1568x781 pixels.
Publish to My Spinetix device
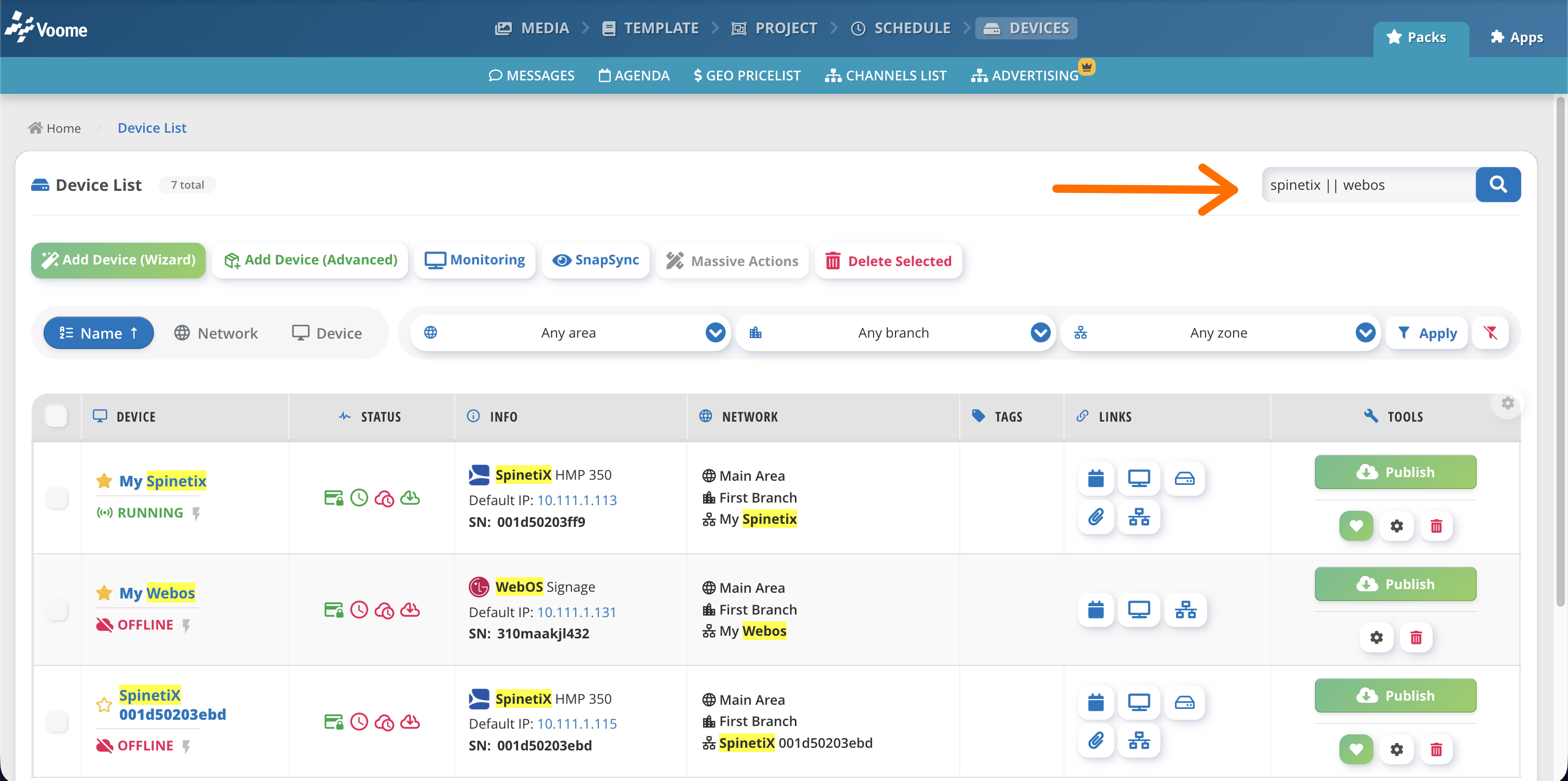click(x=1395, y=472)
